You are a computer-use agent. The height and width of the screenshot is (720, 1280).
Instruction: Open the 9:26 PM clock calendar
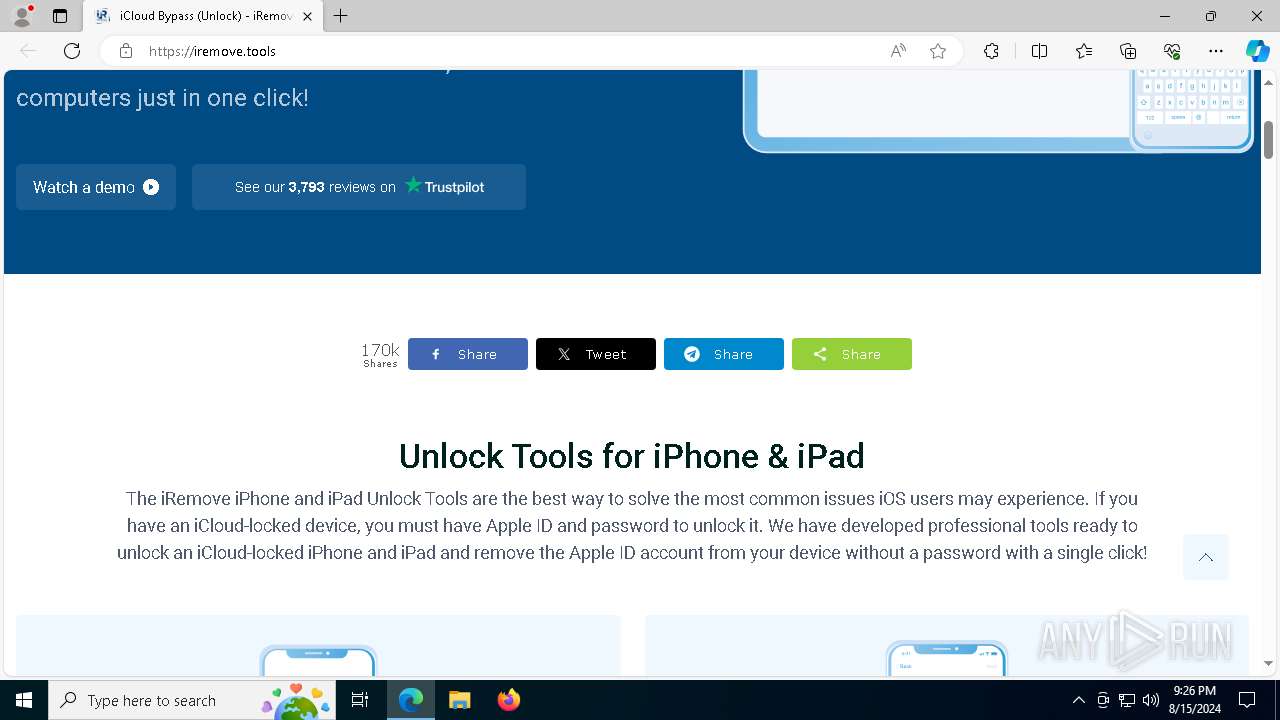pyautogui.click(x=1195, y=700)
